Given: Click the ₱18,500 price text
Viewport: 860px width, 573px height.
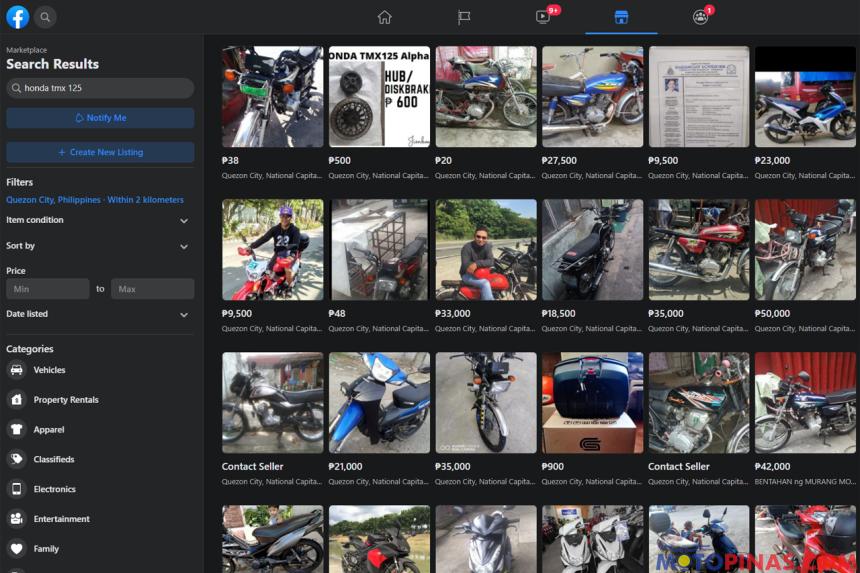Looking at the screenshot, I should (x=558, y=314).
